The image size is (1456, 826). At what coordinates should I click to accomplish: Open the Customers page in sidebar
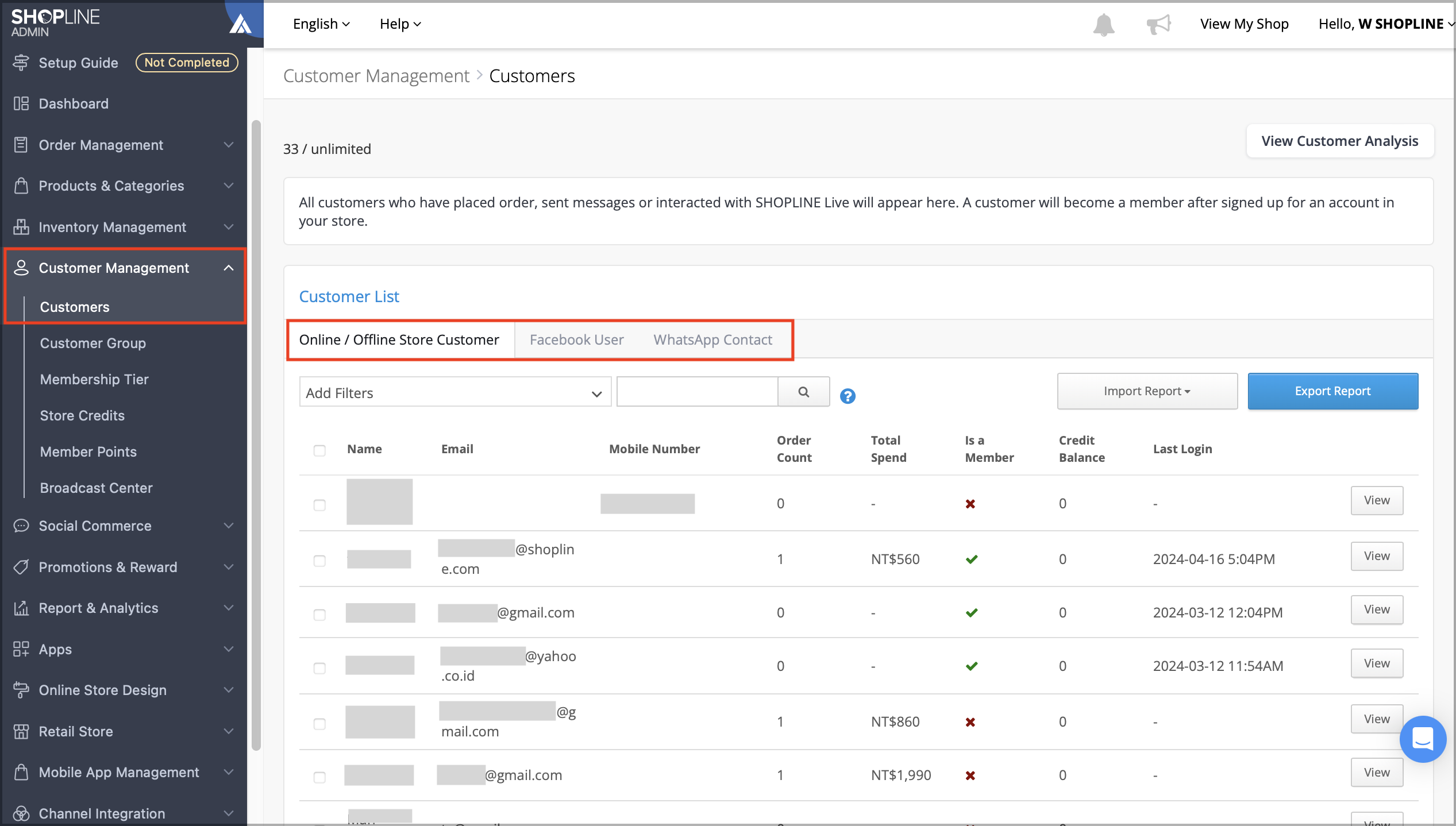(x=75, y=307)
